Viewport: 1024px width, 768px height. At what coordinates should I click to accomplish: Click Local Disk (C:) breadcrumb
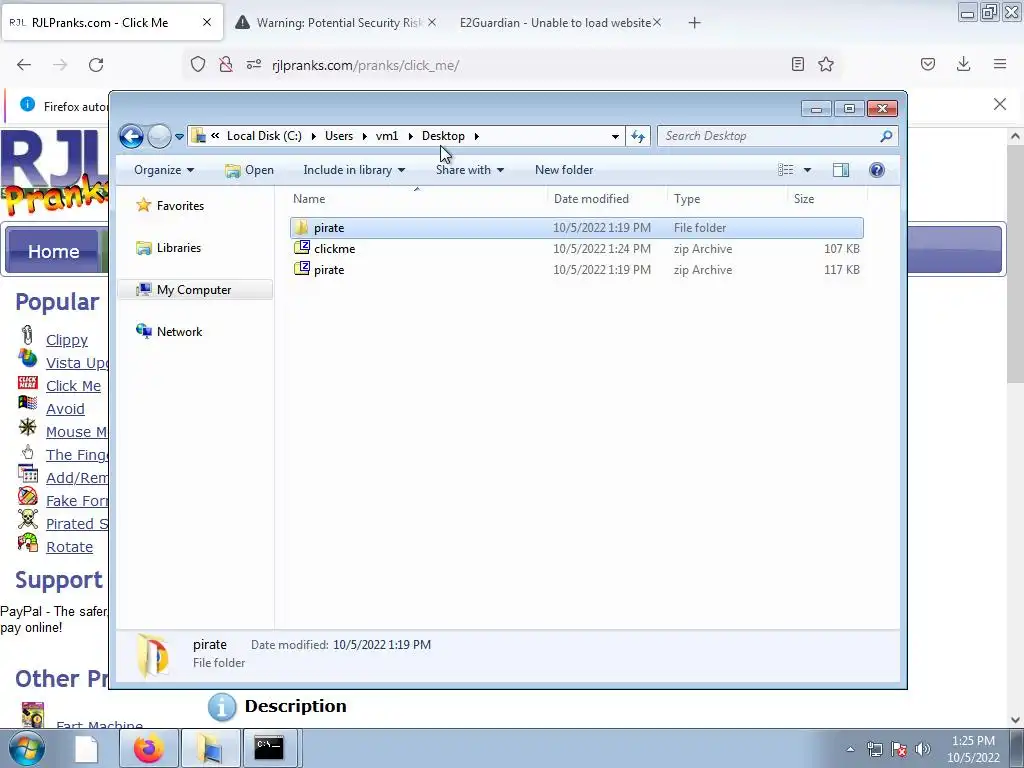(x=264, y=136)
